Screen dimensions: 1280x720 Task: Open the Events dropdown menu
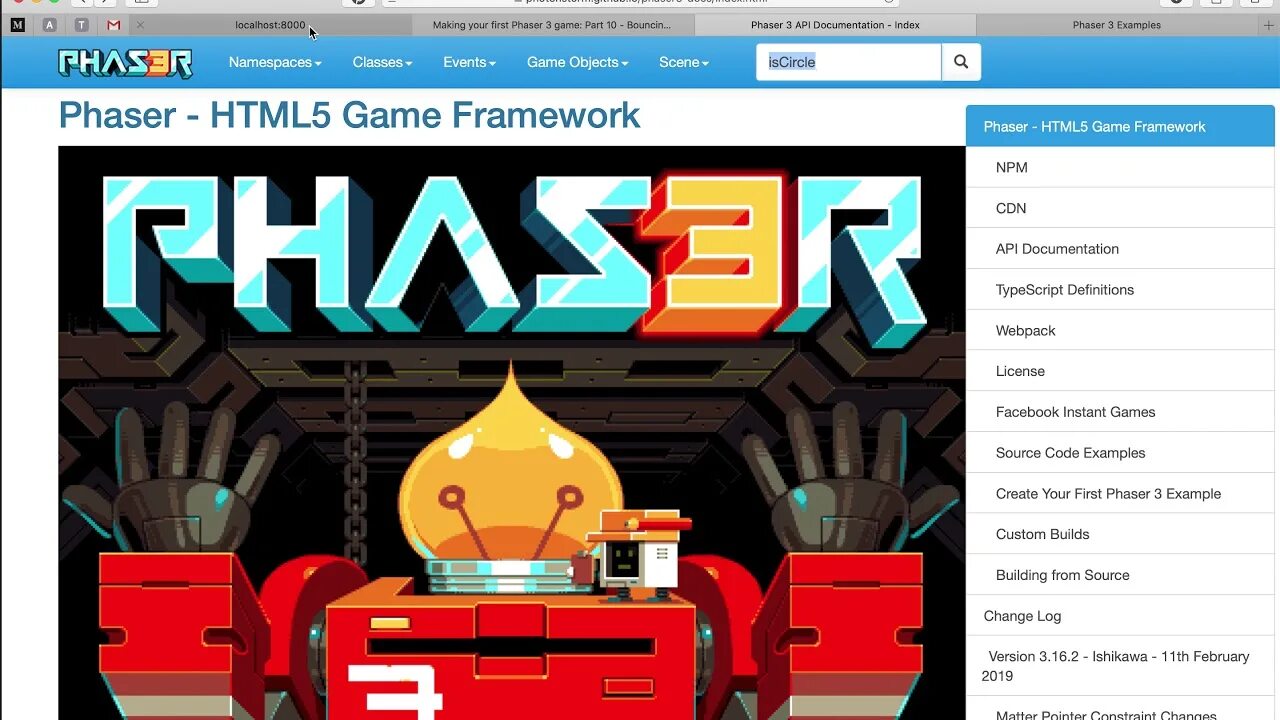pos(469,62)
